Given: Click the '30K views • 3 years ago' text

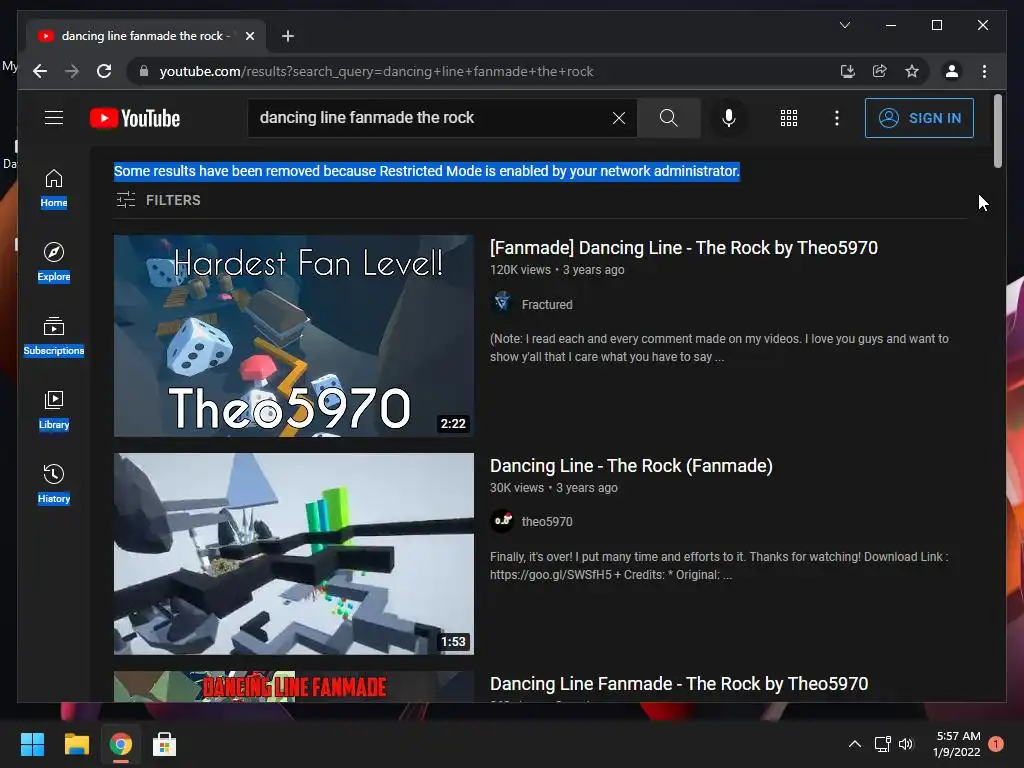Looking at the screenshot, I should 553,488.
